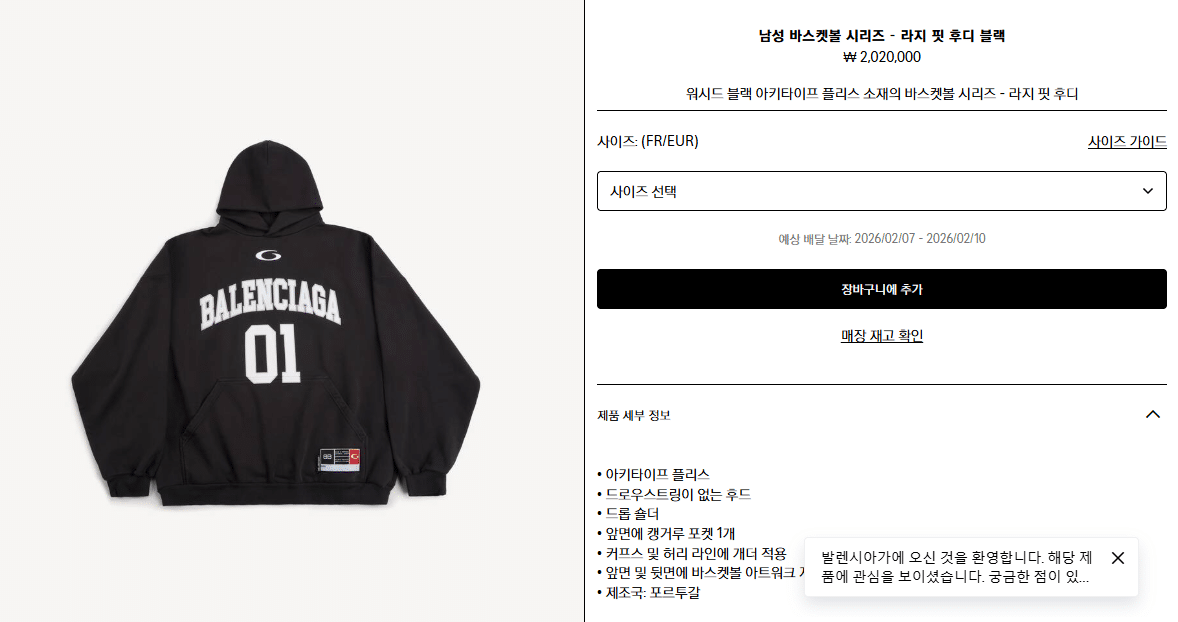Collapse 제품 세부 정보 with the up chevron
Viewport: 1178px width, 622px height.
click(x=1152, y=415)
